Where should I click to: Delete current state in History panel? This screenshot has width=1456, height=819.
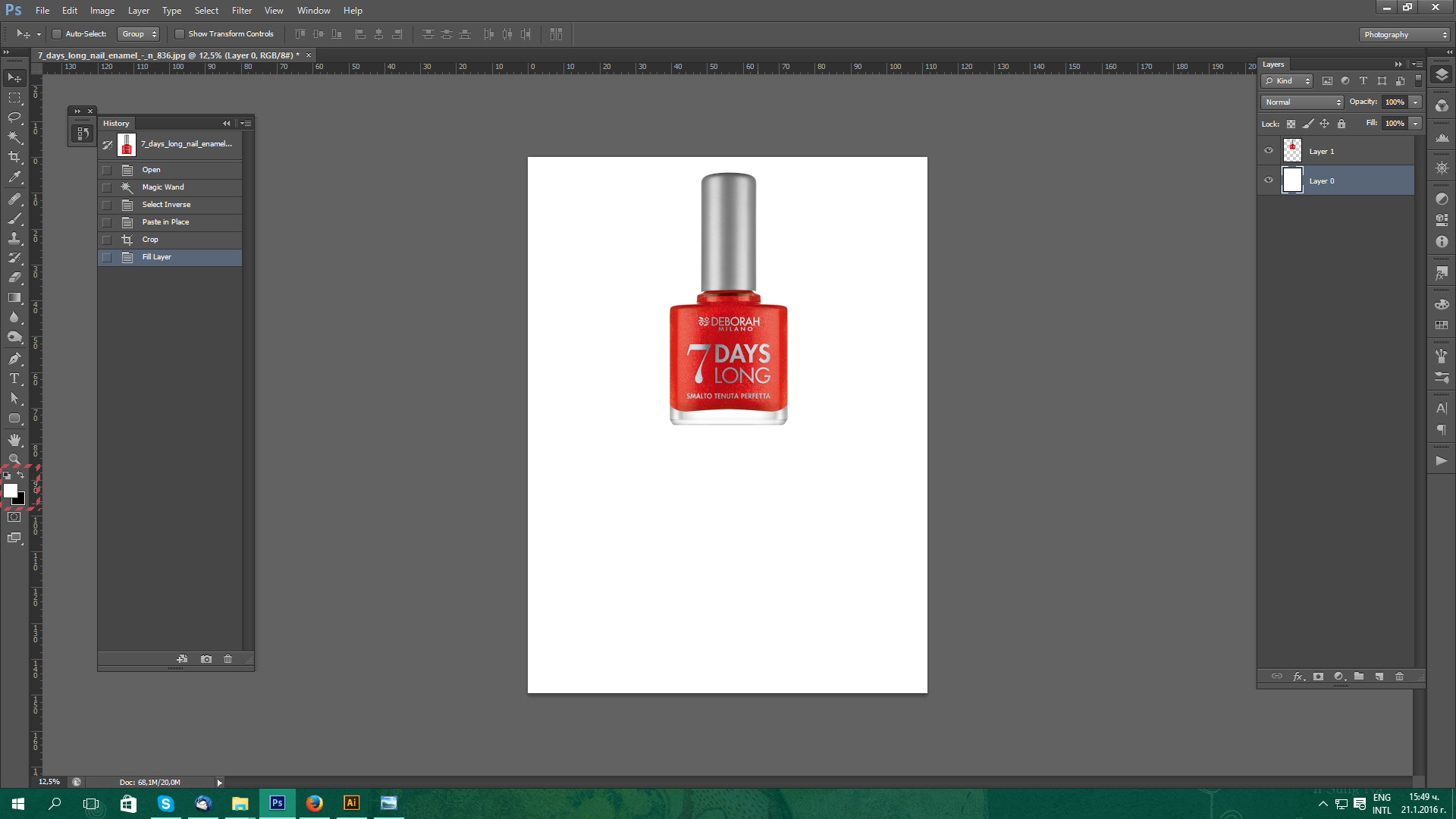(227, 659)
